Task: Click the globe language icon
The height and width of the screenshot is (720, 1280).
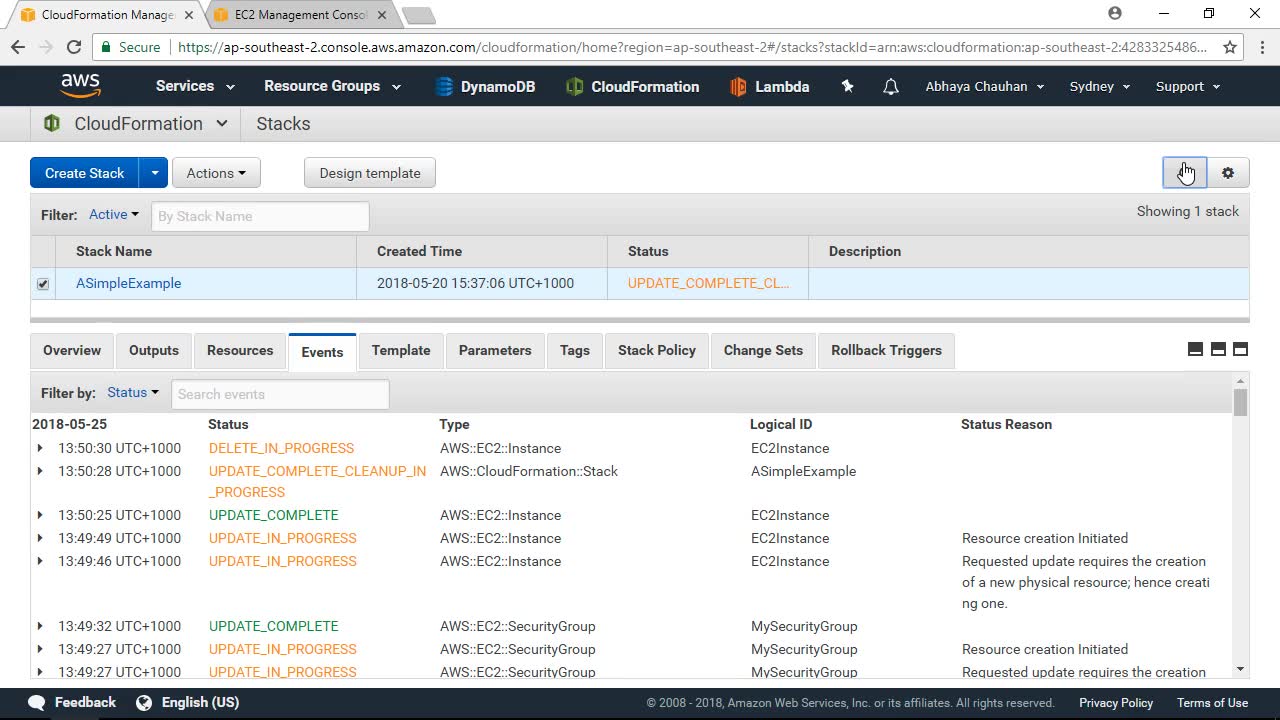Action: click(144, 703)
